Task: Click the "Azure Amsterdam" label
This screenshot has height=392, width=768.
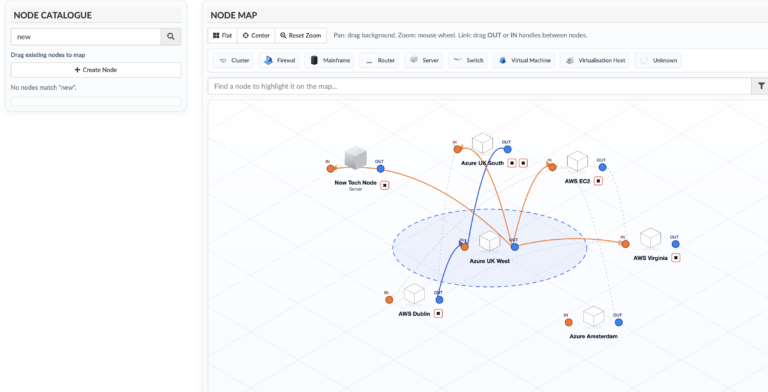Action: click(594, 336)
